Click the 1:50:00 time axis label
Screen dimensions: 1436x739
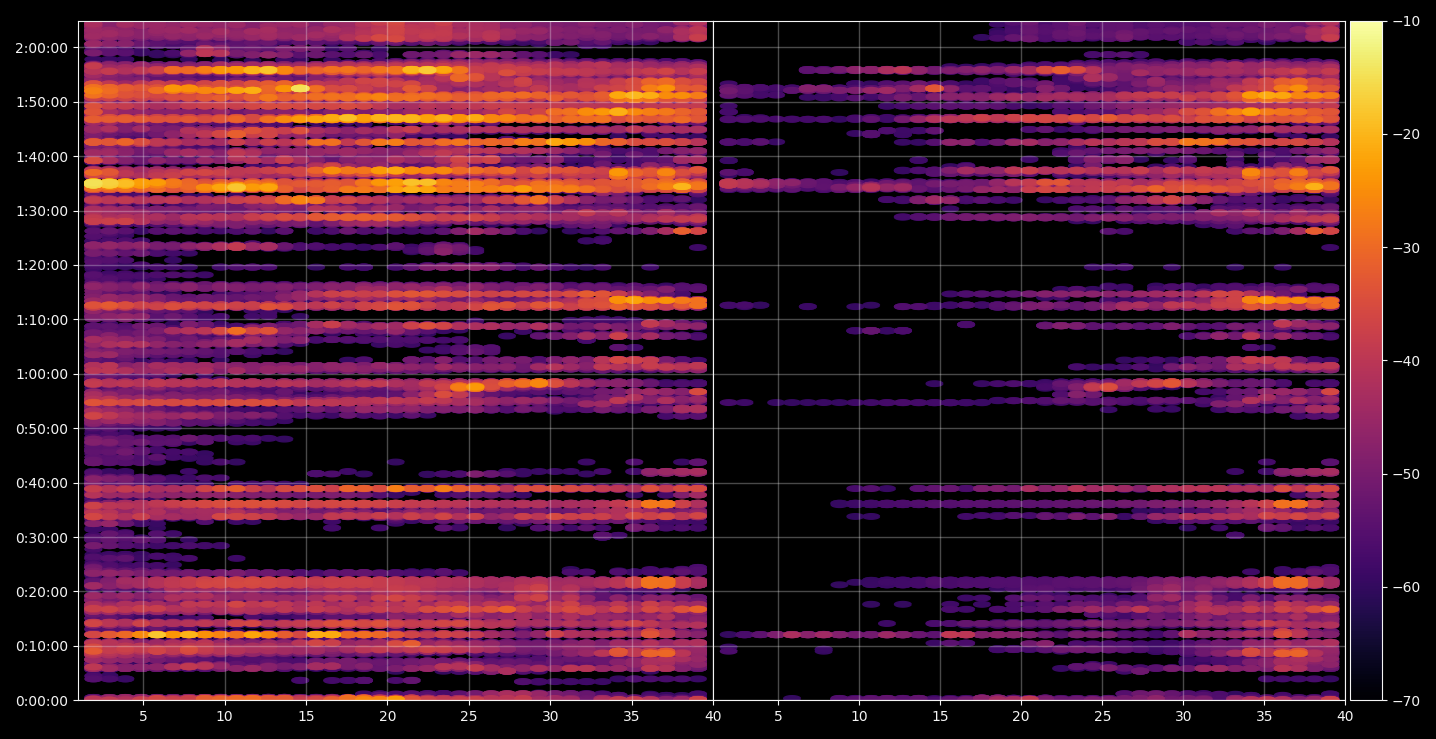pyautogui.click(x=42, y=102)
